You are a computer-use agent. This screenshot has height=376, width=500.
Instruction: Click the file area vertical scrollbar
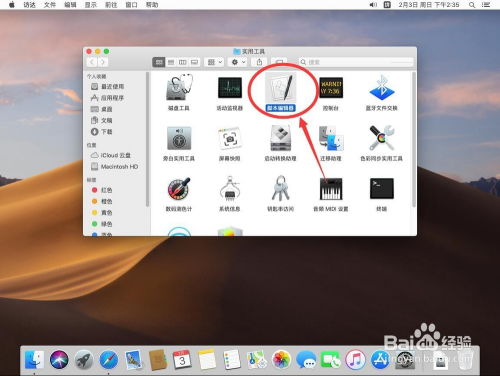pyautogui.click(x=414, y=140)
